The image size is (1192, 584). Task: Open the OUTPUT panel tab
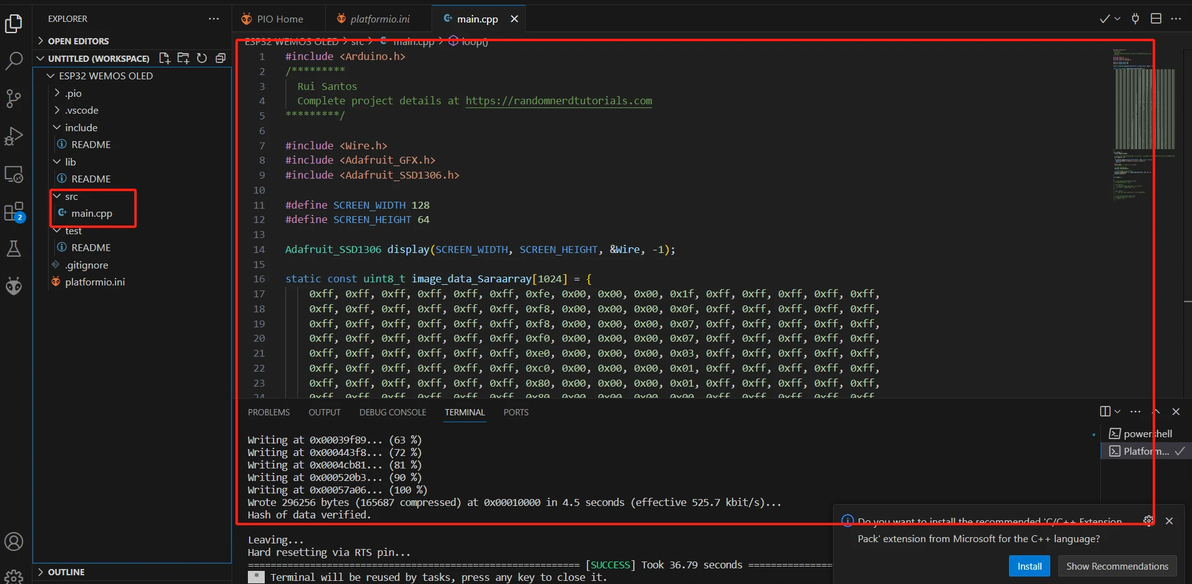[325, 412]
